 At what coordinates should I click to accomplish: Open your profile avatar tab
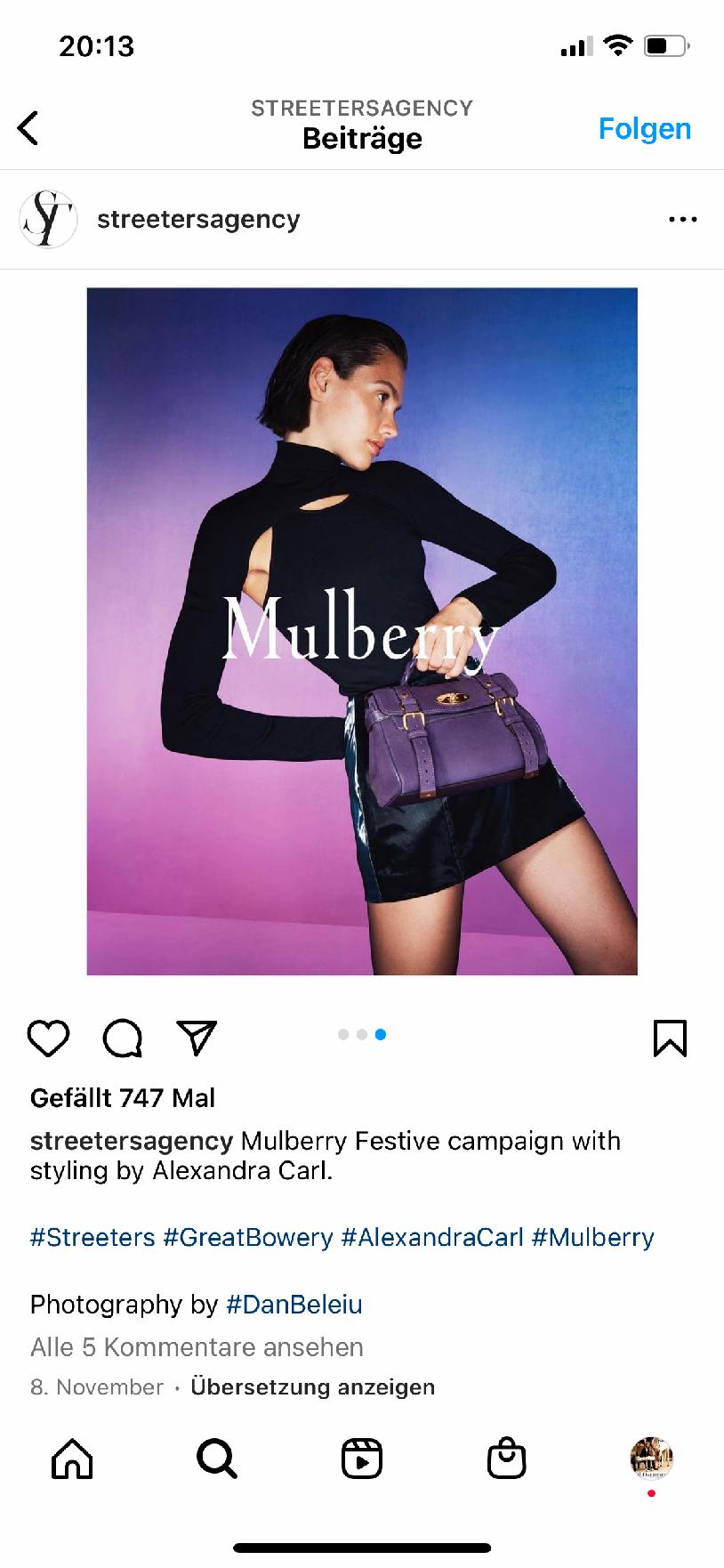click(x=651, y=1458)
